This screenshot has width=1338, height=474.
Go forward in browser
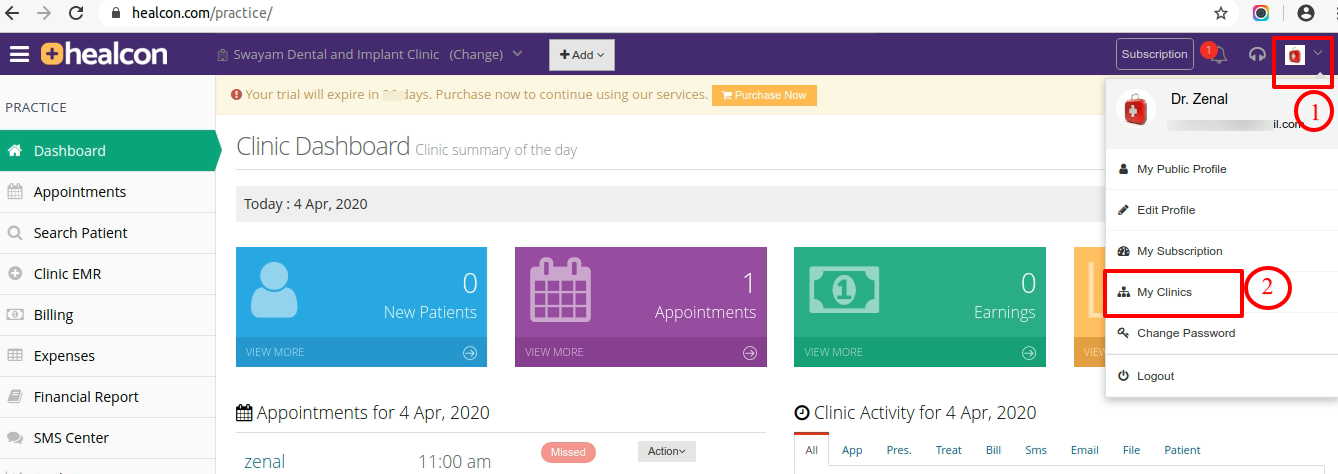pyautogui.click(x=44, y=14)
